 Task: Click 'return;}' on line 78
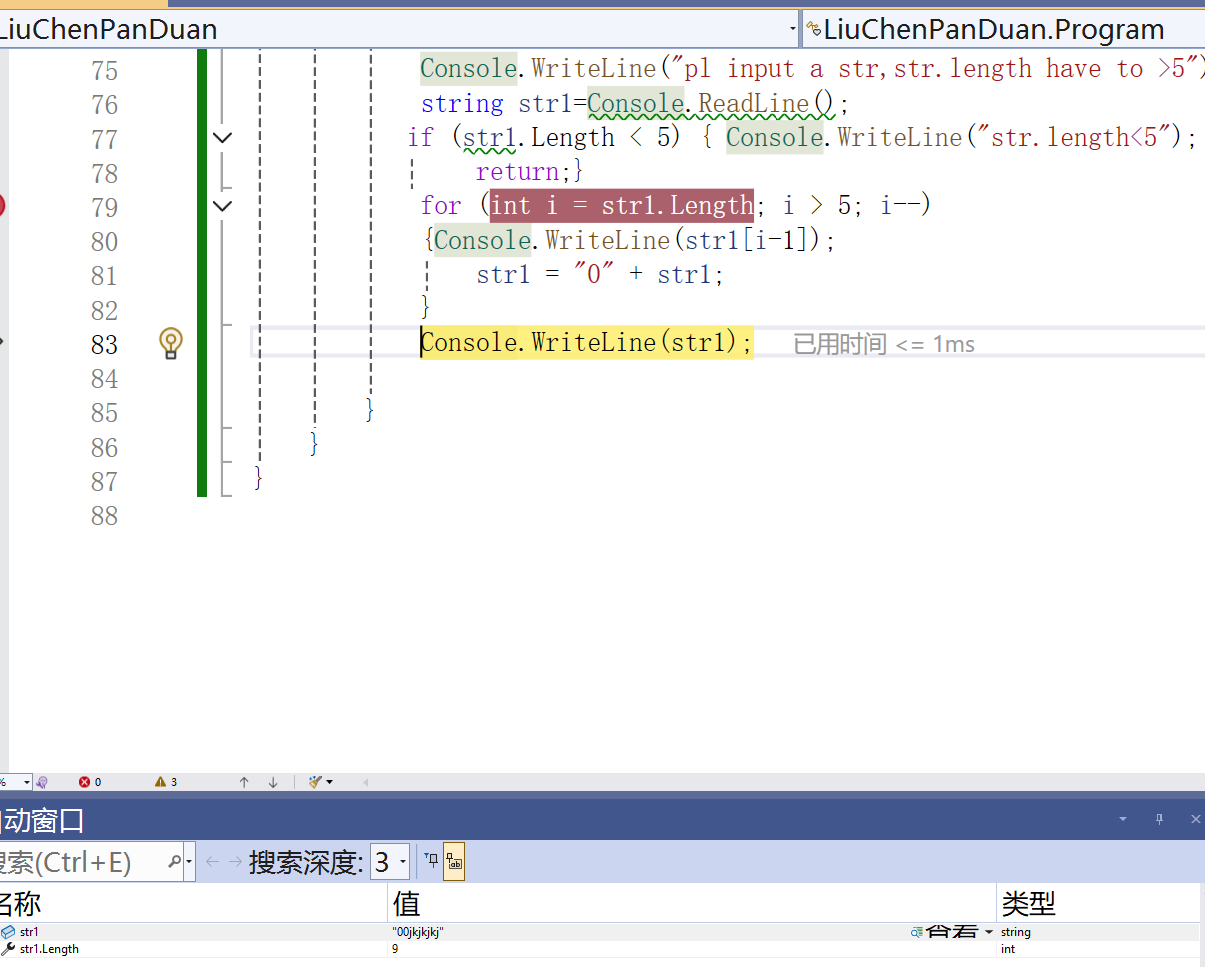pos(529,171)
